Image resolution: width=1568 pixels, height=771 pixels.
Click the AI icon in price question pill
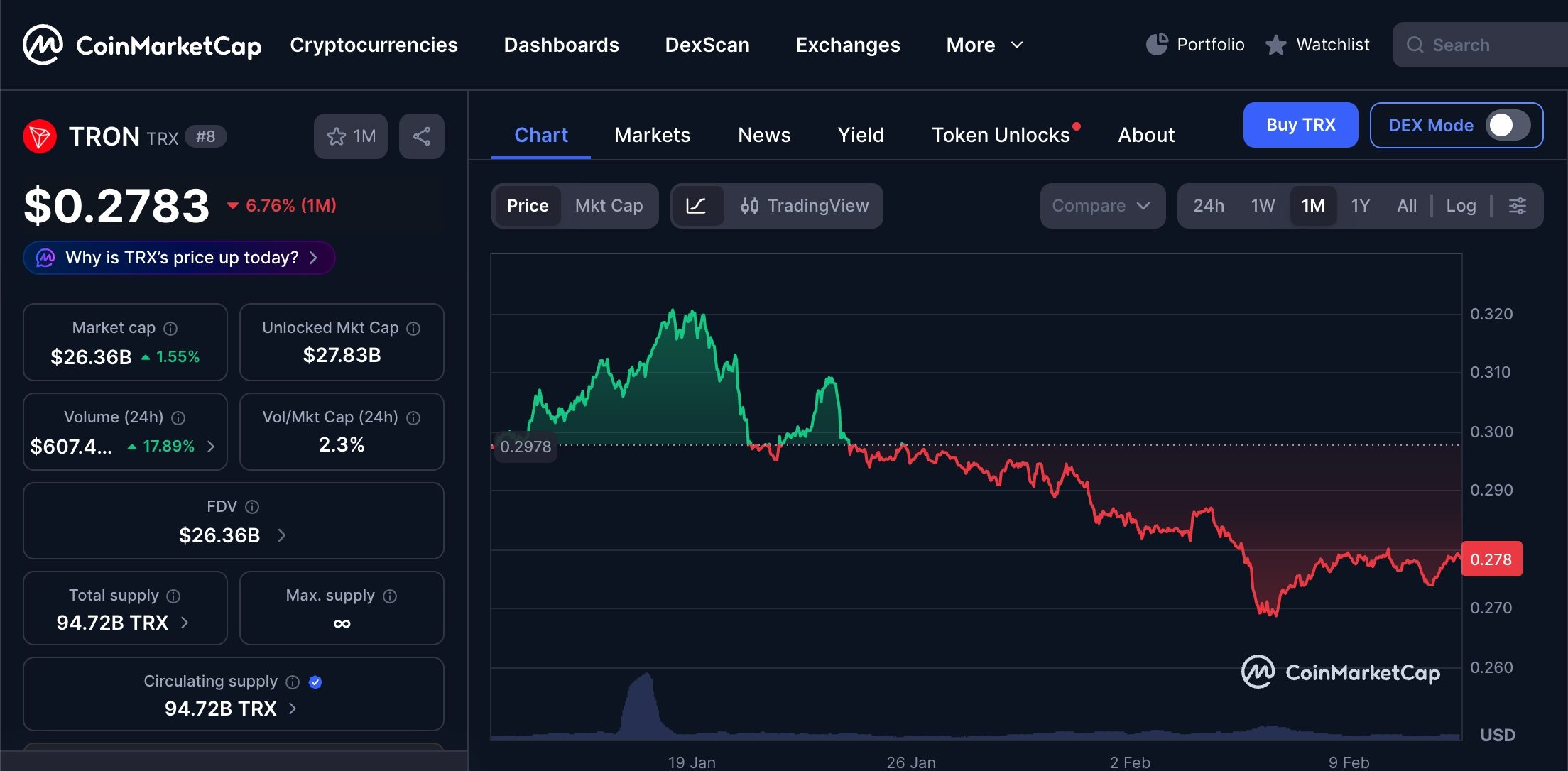[x=45, y=257]
